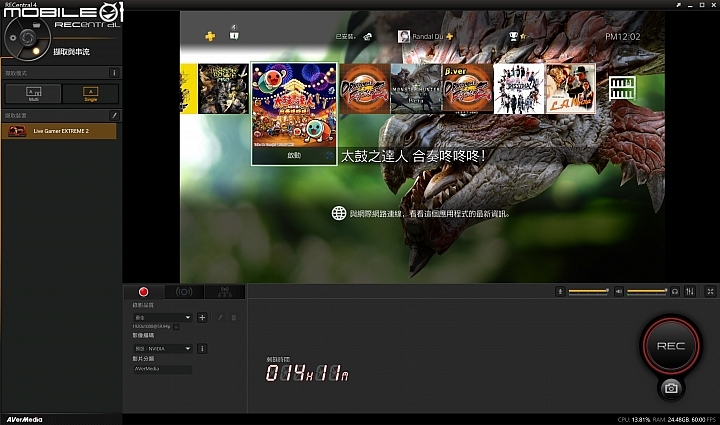Mute the system speaker icon
This screenshot has width=720, height=425.
pyautogui.click(x=619, y=291)
